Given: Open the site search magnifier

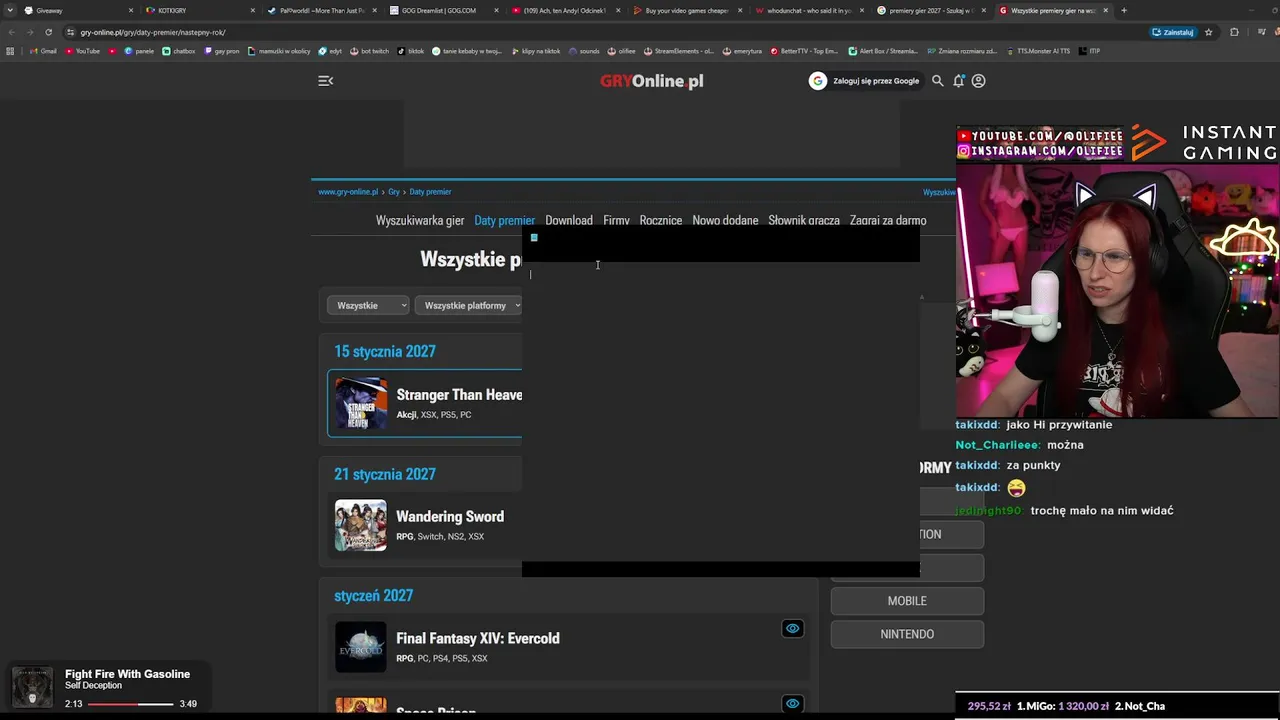Looking at the screenshot, I should point(937,81).
